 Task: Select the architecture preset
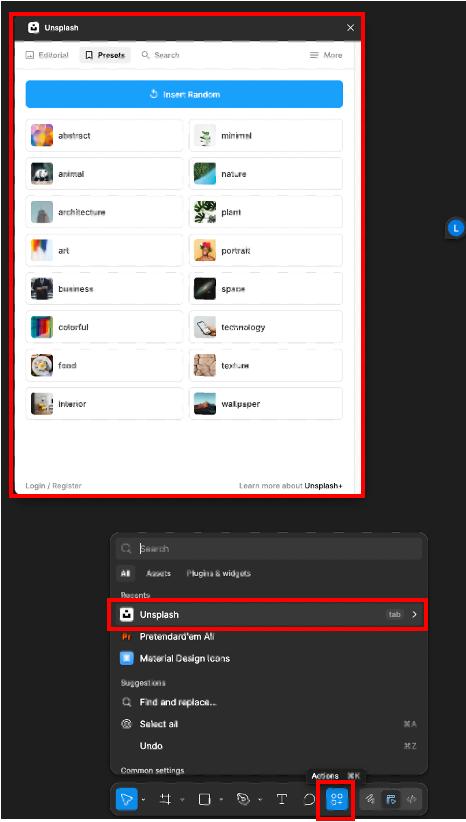104,212
